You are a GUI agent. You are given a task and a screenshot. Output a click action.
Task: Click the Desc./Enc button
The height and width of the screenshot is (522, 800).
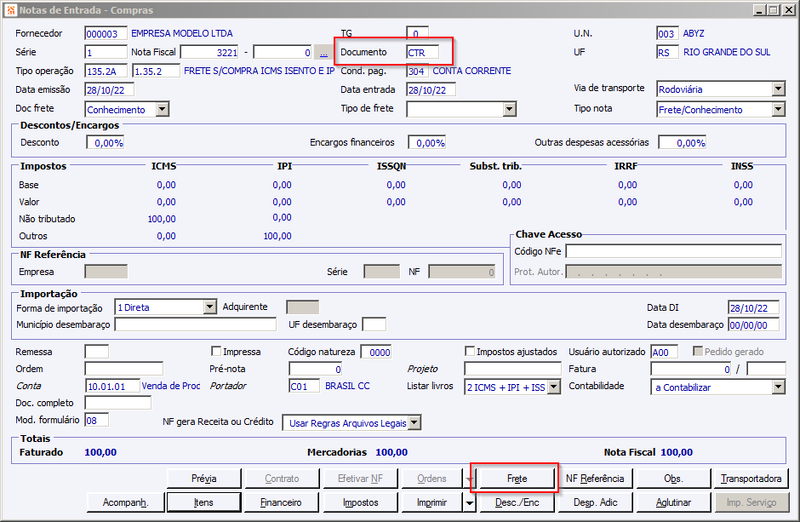[x=517, y=503]
